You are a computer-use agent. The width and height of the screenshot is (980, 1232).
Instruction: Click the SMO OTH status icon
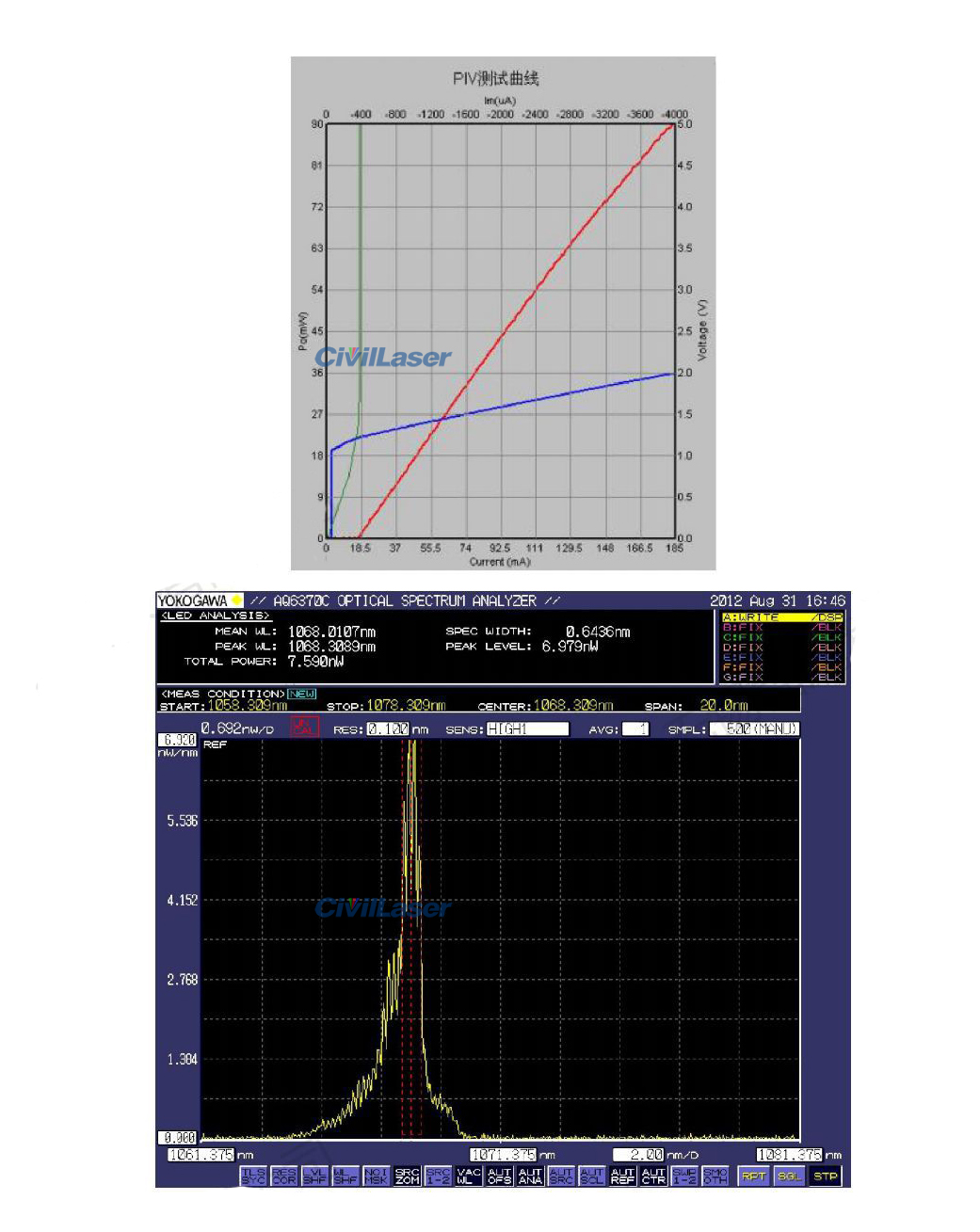click(715, 1176)
